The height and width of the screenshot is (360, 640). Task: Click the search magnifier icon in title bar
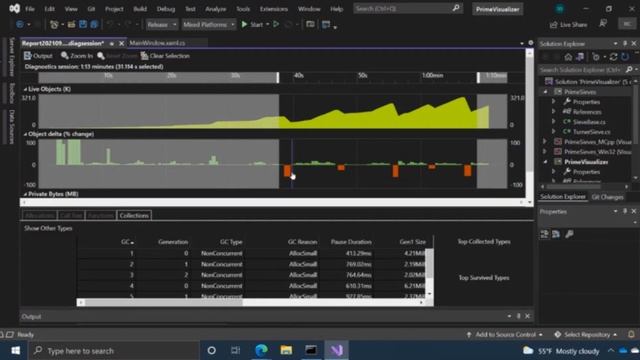456,8
